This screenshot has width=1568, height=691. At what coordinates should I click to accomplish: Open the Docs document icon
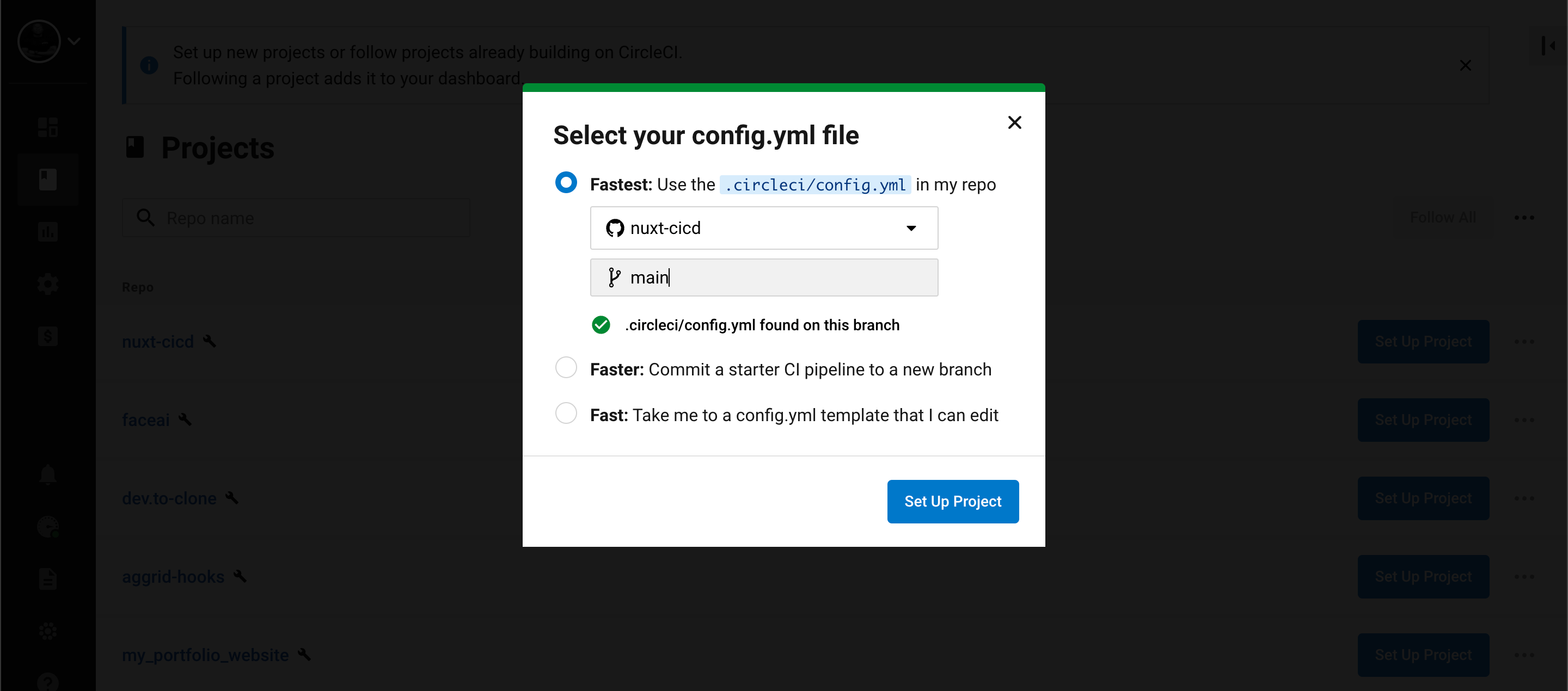[x=47, y=578]
